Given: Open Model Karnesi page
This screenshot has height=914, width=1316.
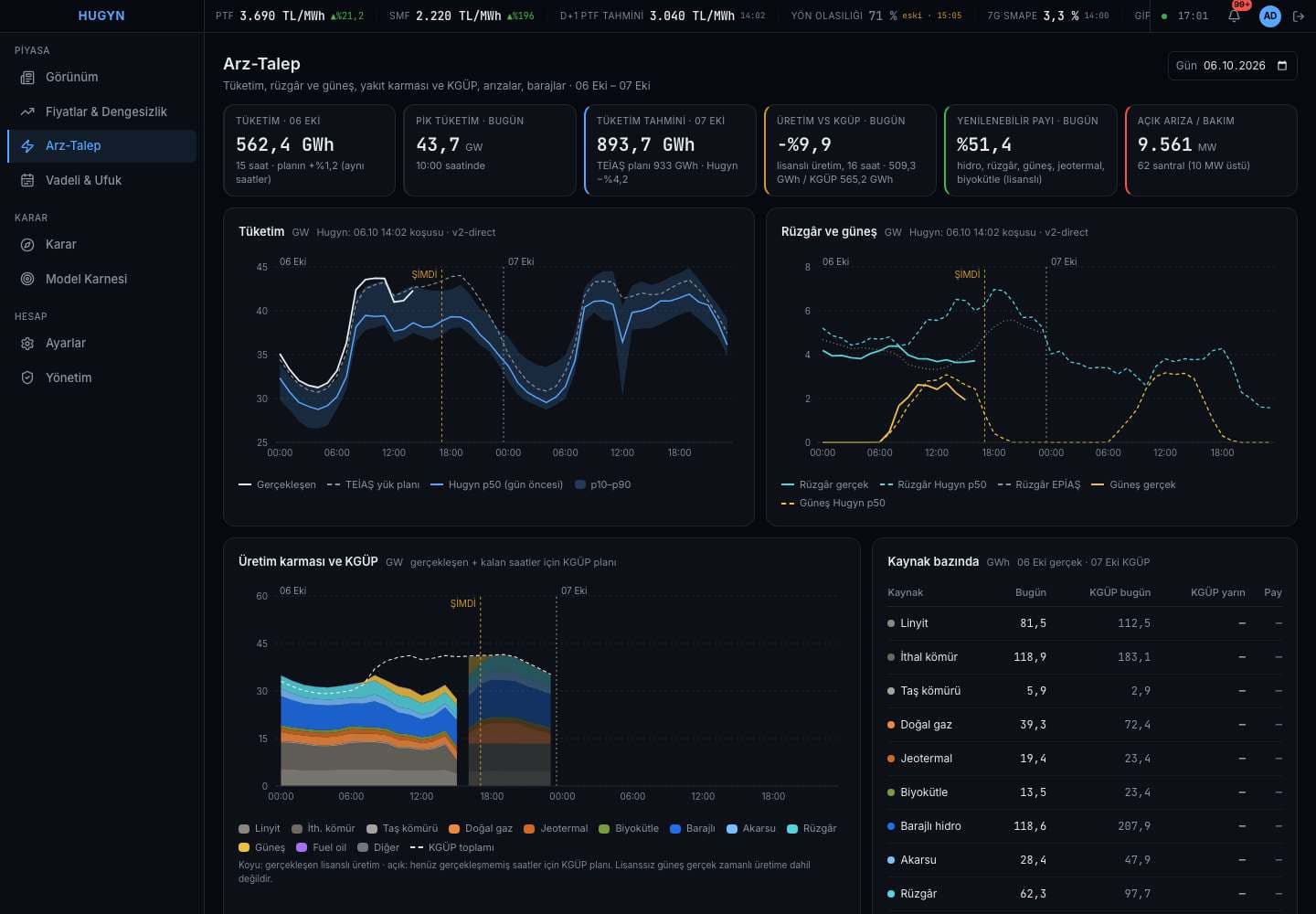Looking at the screenshot, I should click(101, 279).
